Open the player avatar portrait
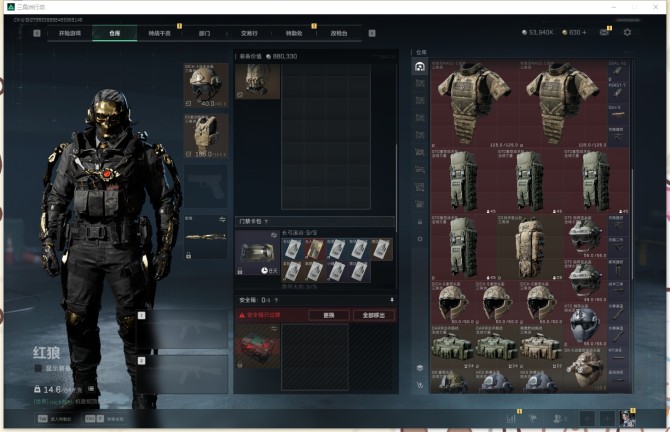Screen dimensions: 670x432 click(x=627, y=418)
